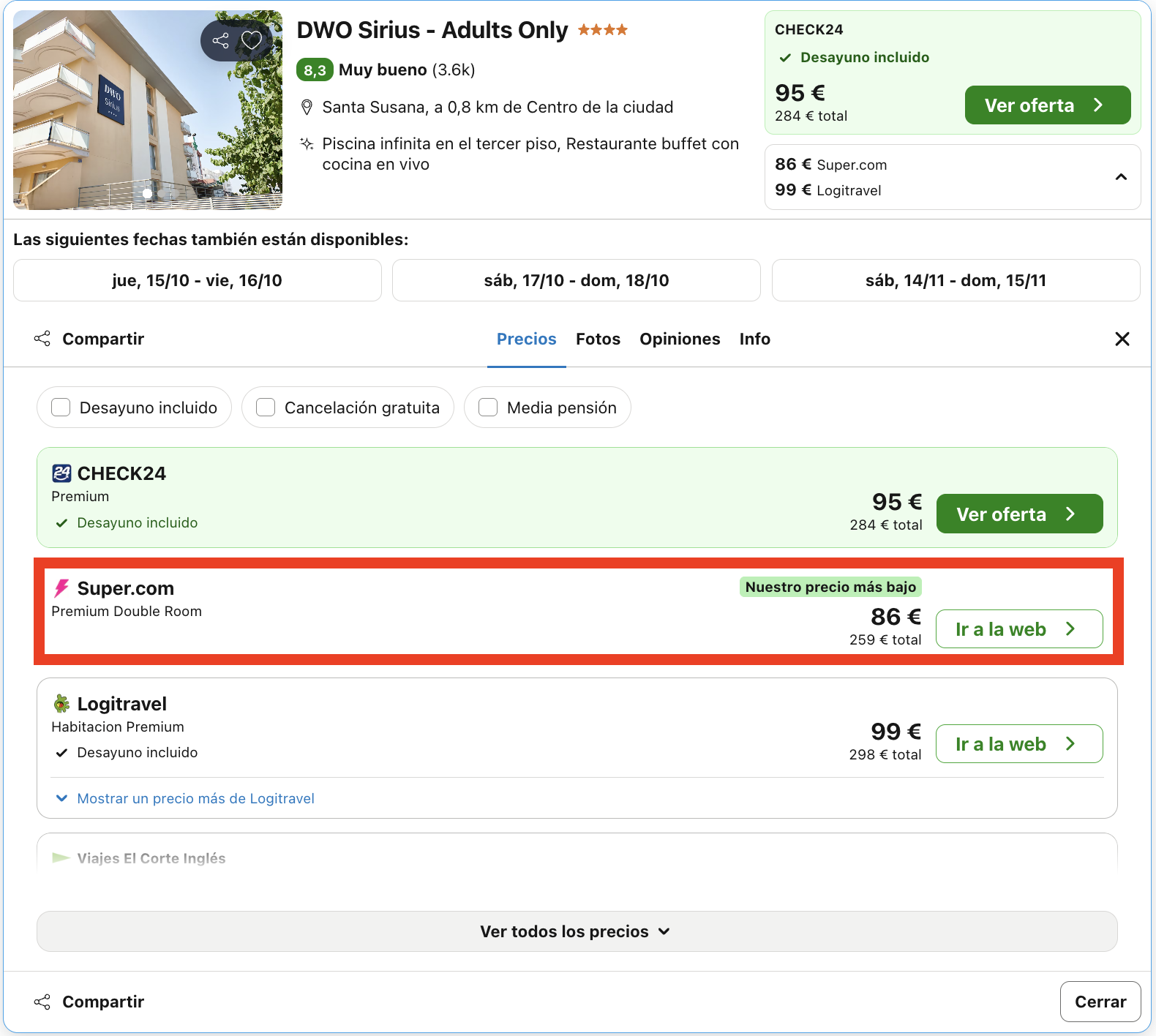Click Ver oferta in CHECK24 price row
Screen dimensions: 1156x1036
click(1020, 514)
